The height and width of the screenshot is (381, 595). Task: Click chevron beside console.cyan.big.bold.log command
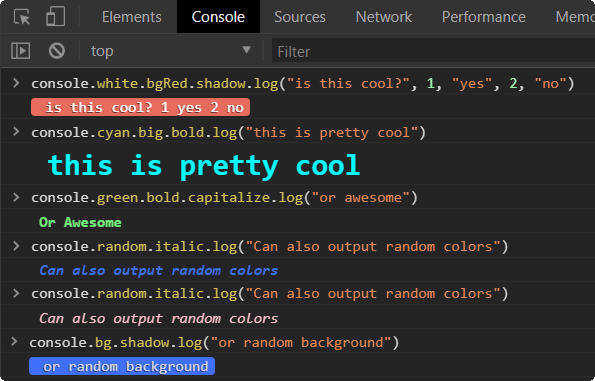pyautogui.click(x=16, y=132)
